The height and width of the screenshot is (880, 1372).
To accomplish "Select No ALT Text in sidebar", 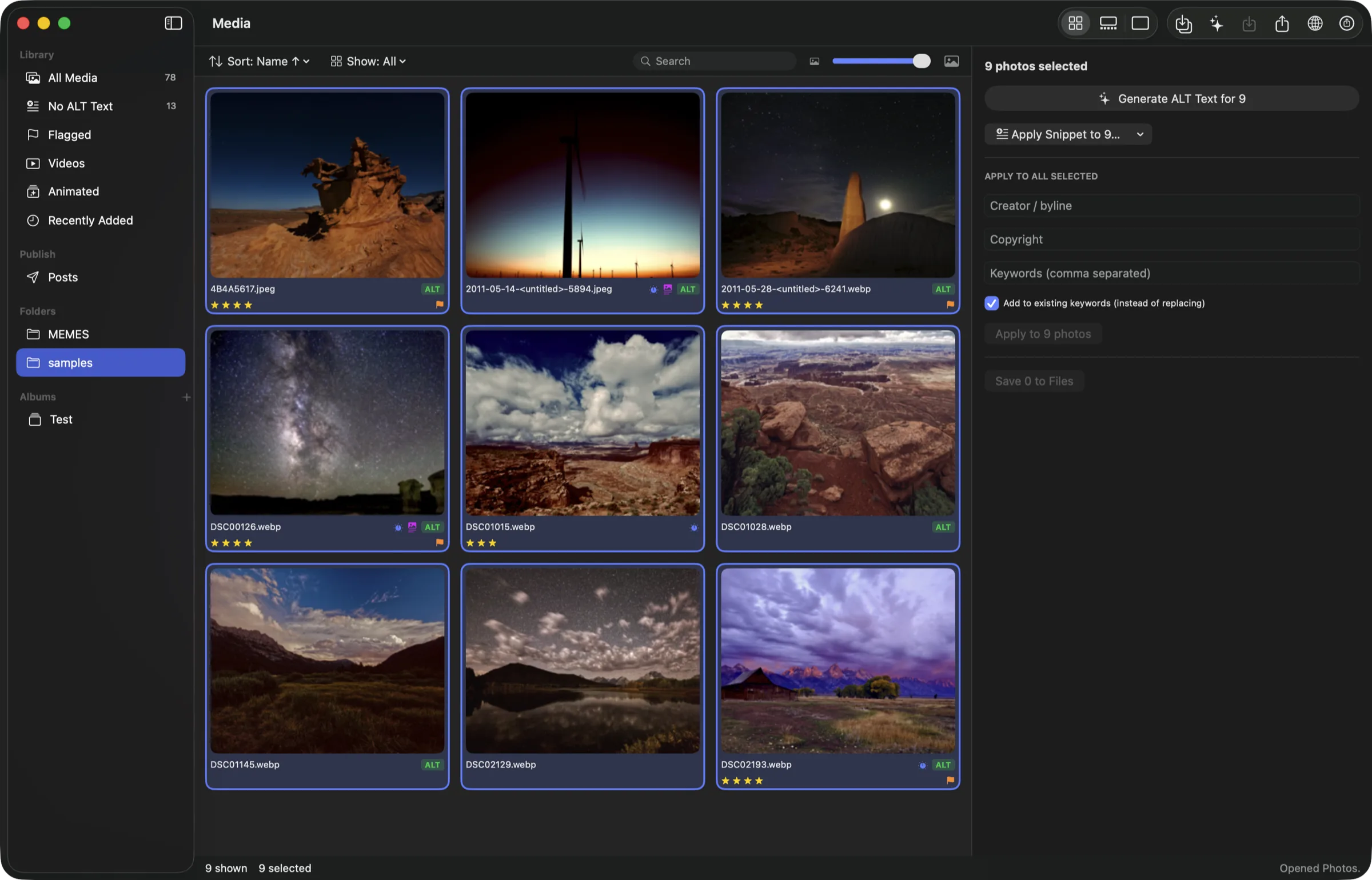I will click(x=101, y=106).
